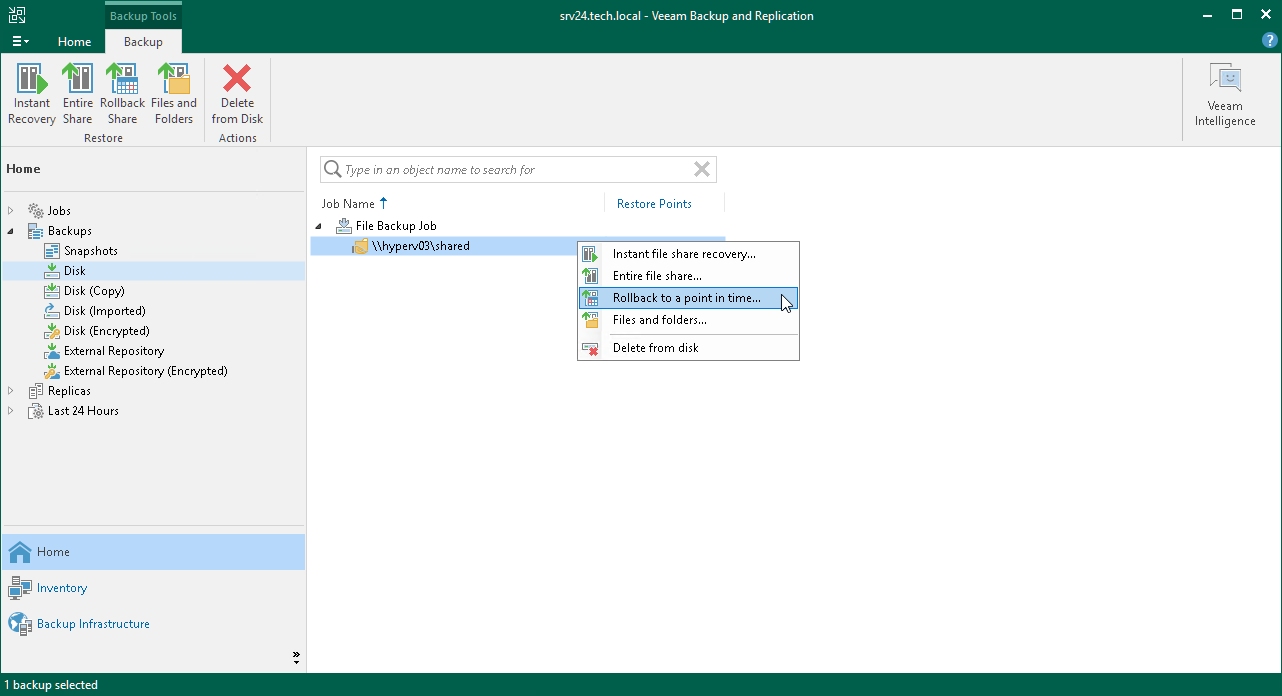Click the Files and Folders restore icon
Image resolution: width=1282 pixels, height=696 pixels.
(174, 90)
